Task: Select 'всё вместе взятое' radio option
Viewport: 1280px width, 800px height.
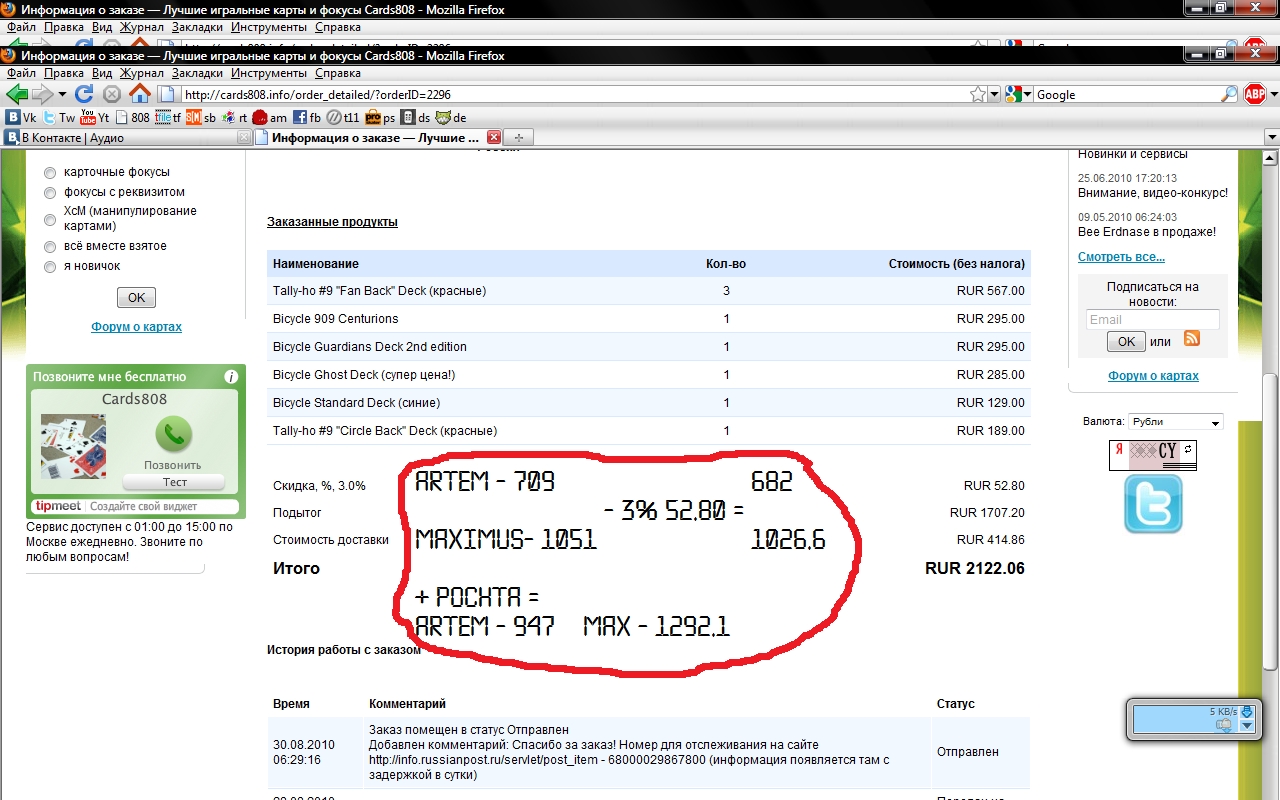Action: [50, 246]
